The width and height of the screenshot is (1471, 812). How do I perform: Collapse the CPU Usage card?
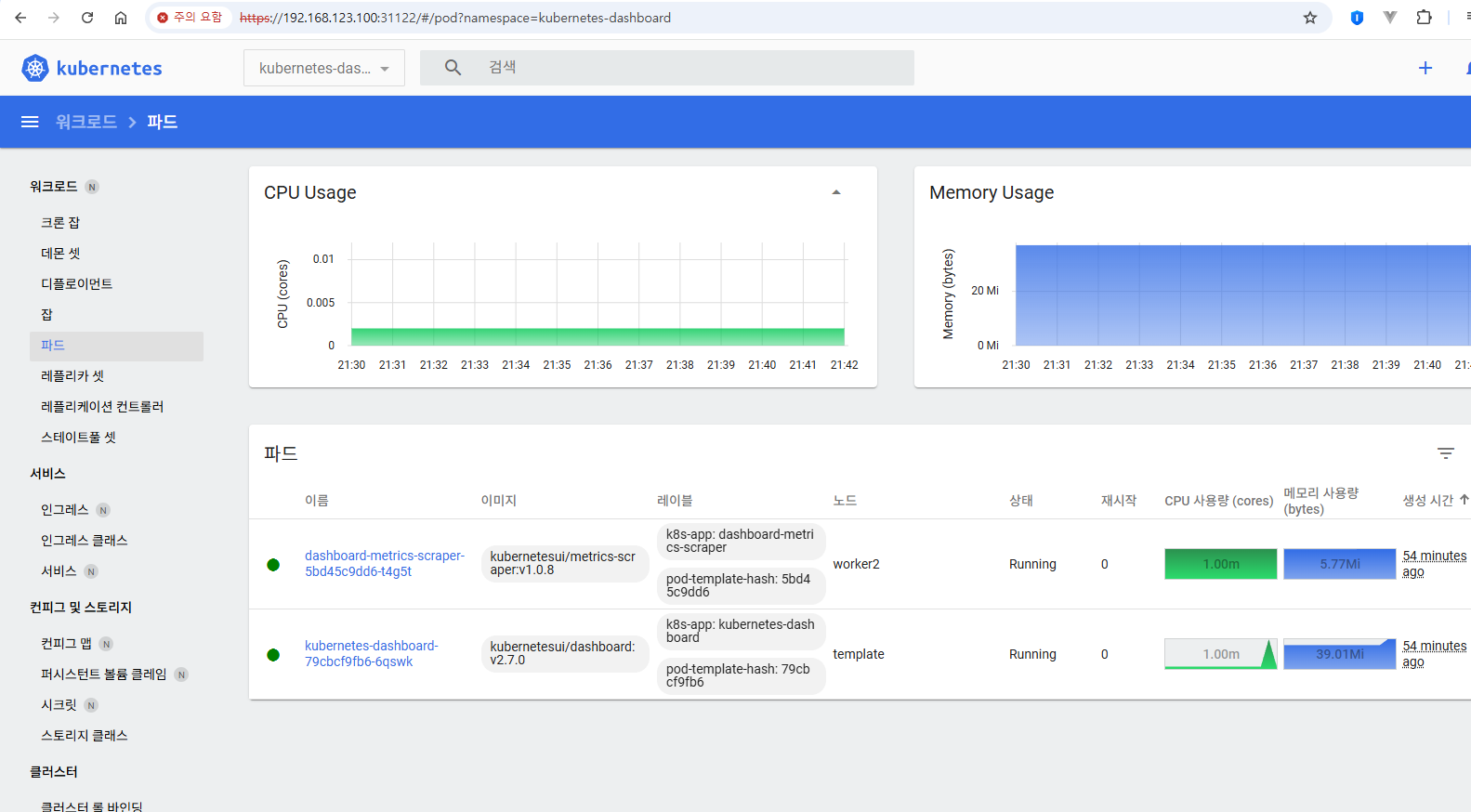(836, 192)
